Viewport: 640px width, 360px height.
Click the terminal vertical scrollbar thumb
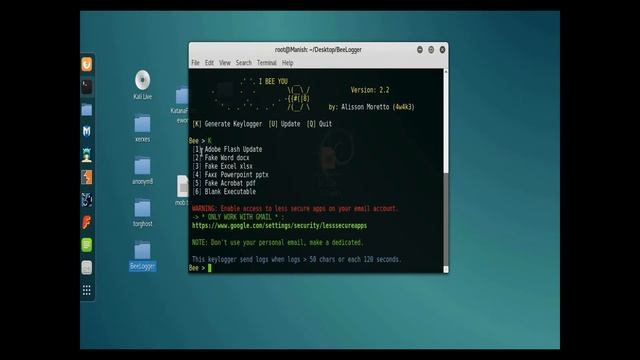click(446, 219)
